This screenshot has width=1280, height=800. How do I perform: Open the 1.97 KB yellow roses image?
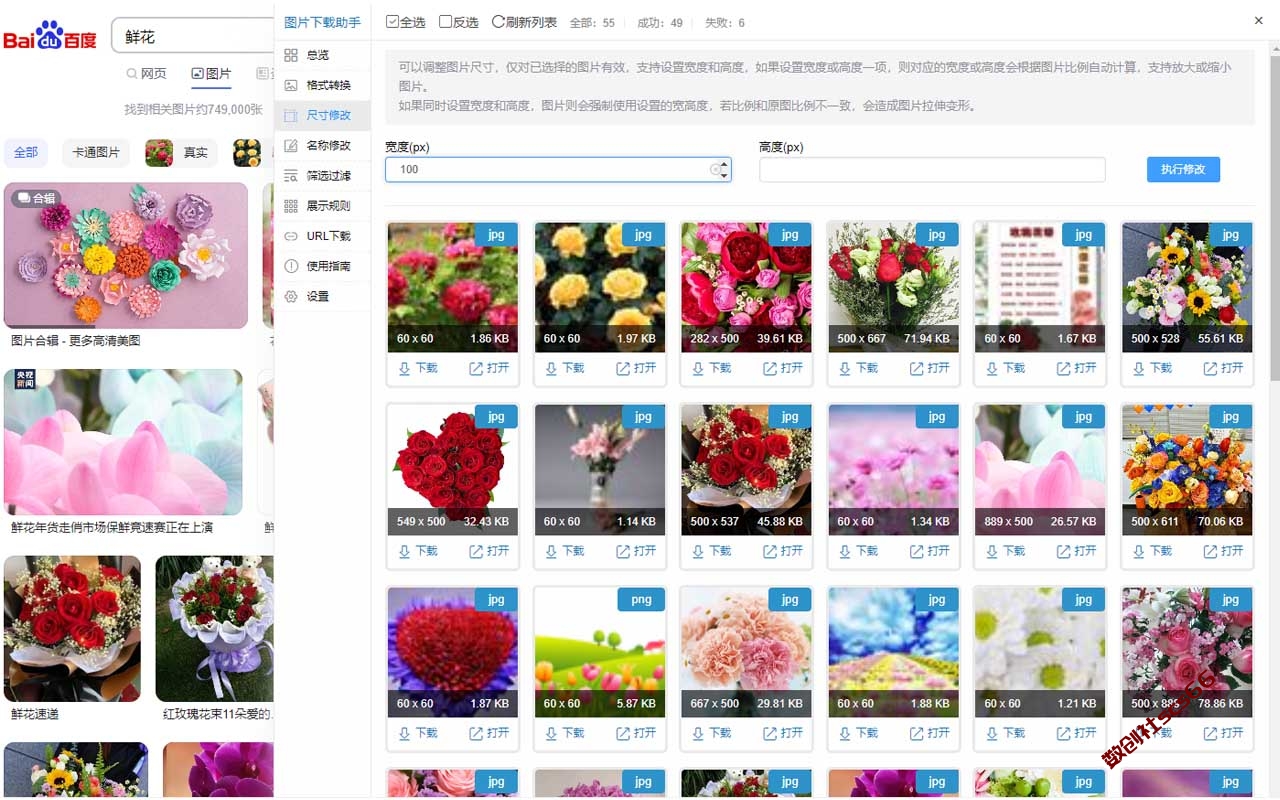point(636,368)
